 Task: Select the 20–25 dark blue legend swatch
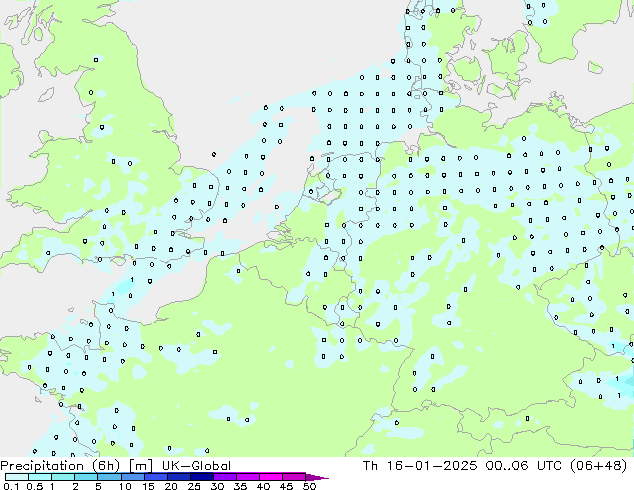(x=179, y=477)
